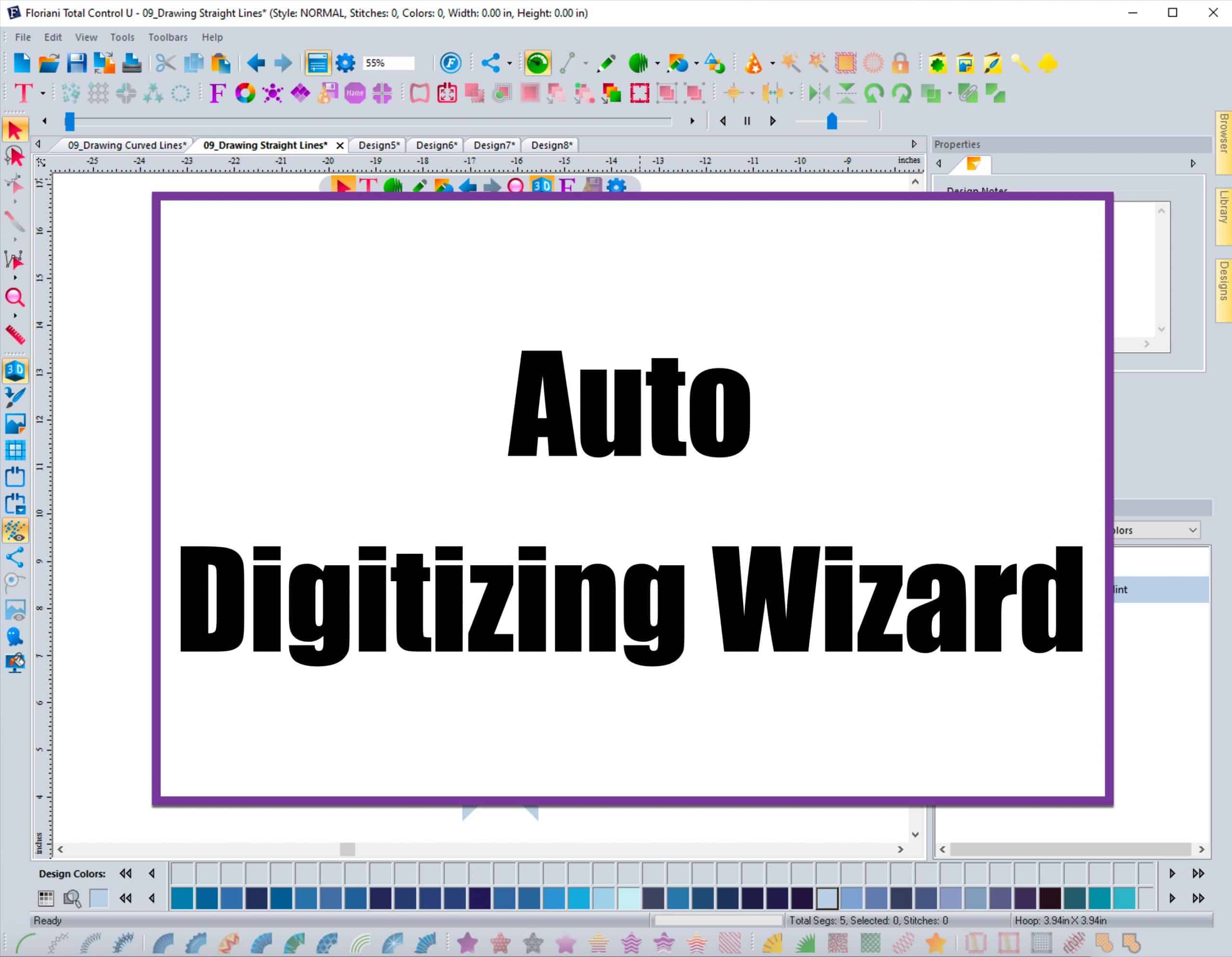Open the Library panel on the right edge
Image resolution: width=1232 pixels, height=957 pixels.
pos(1222,212)
